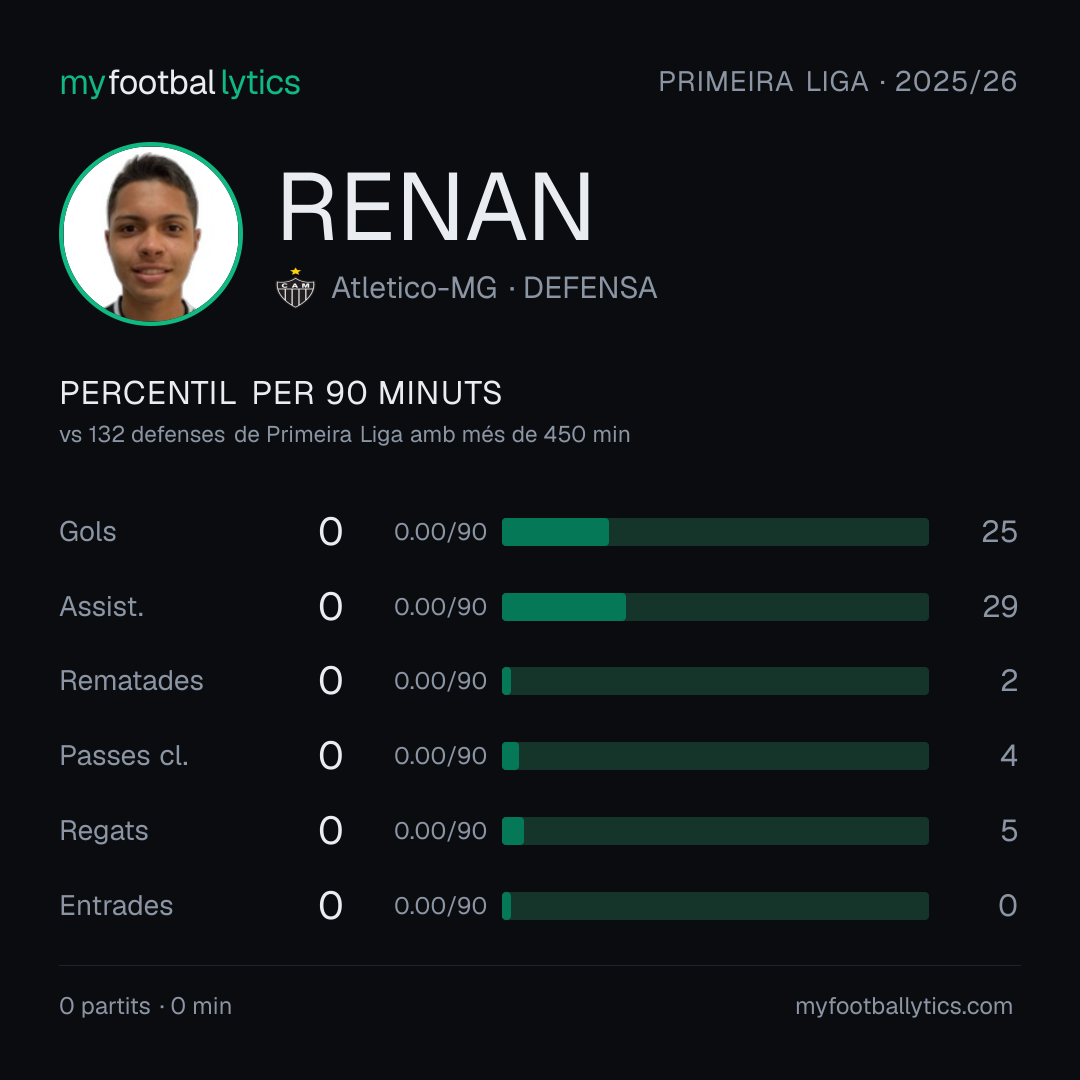This screenshot has height=1080, width=1080.
Task: Open Renan's profile photo
Action: [x=151, y=234]
